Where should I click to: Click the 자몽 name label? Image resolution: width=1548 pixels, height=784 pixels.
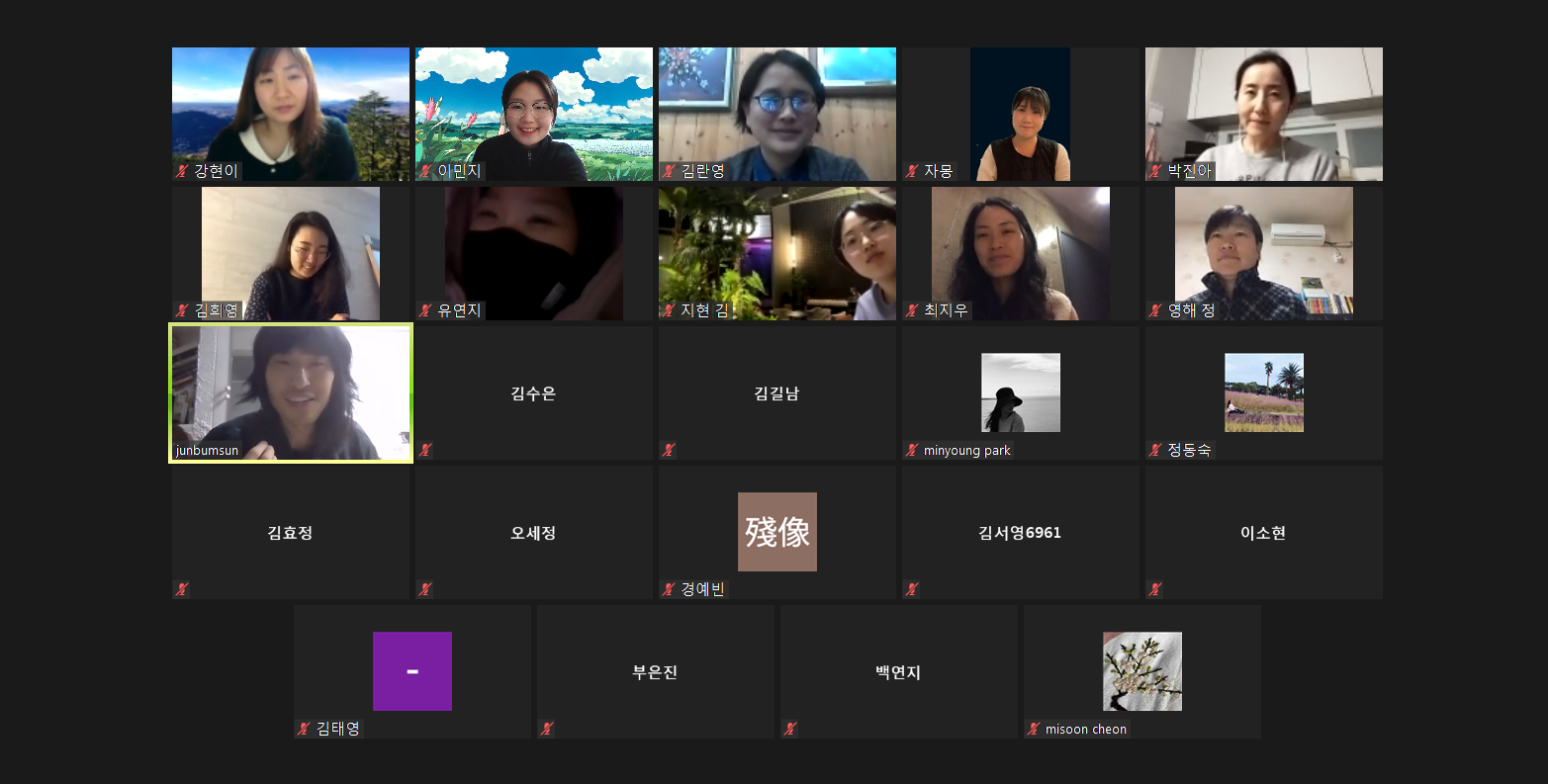click(x=939, y=171)
